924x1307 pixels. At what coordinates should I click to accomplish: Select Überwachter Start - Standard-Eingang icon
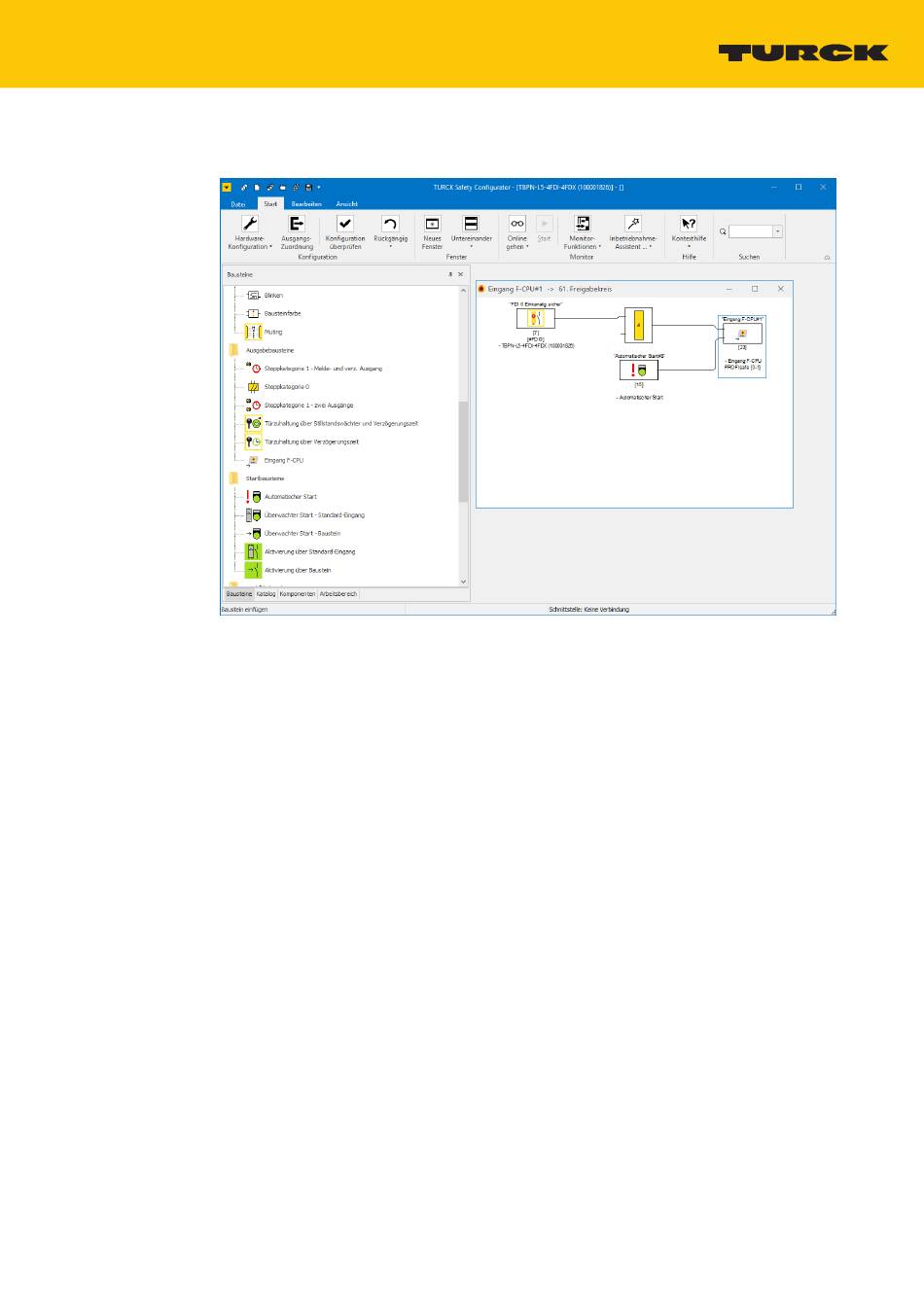254,515
